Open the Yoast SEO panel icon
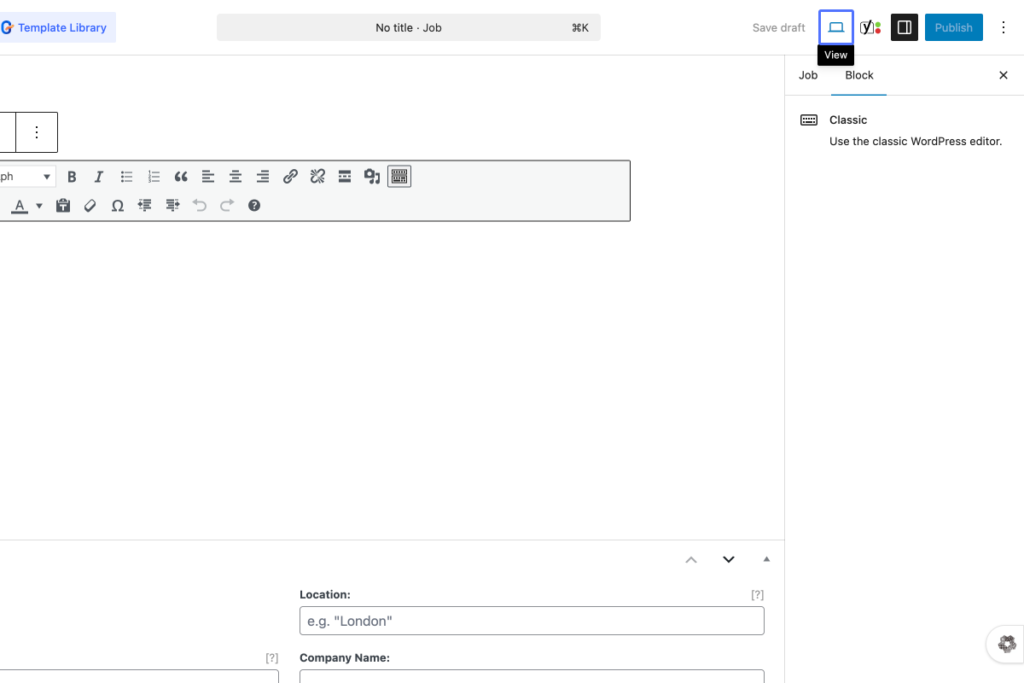The height and width of the screenshot is (683, 1024). coord(870,27)
